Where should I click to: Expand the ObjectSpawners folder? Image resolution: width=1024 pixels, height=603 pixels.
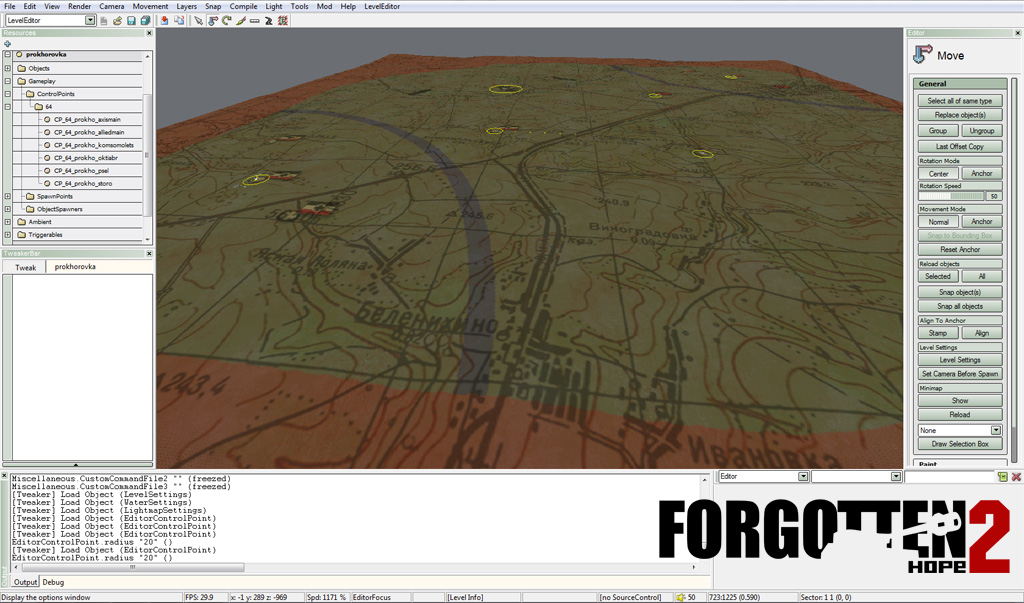coord(8,209)
